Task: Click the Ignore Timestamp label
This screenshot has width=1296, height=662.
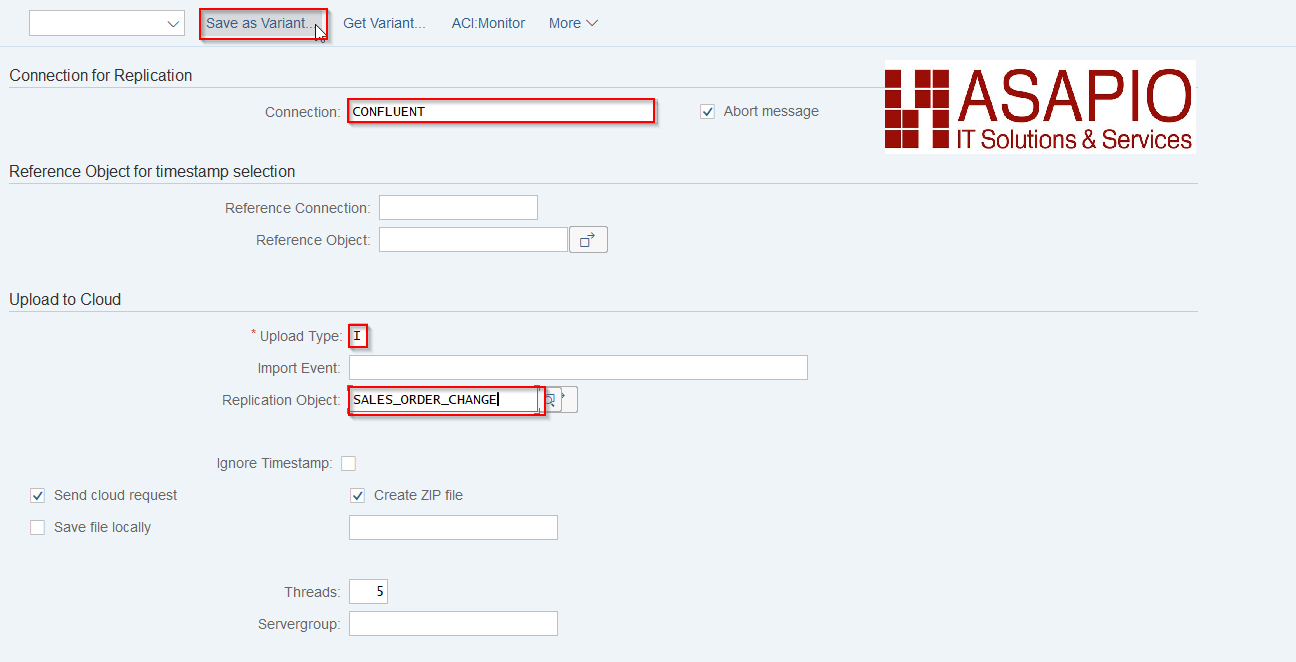Action: pyautogui.click(x=274, y=464)
